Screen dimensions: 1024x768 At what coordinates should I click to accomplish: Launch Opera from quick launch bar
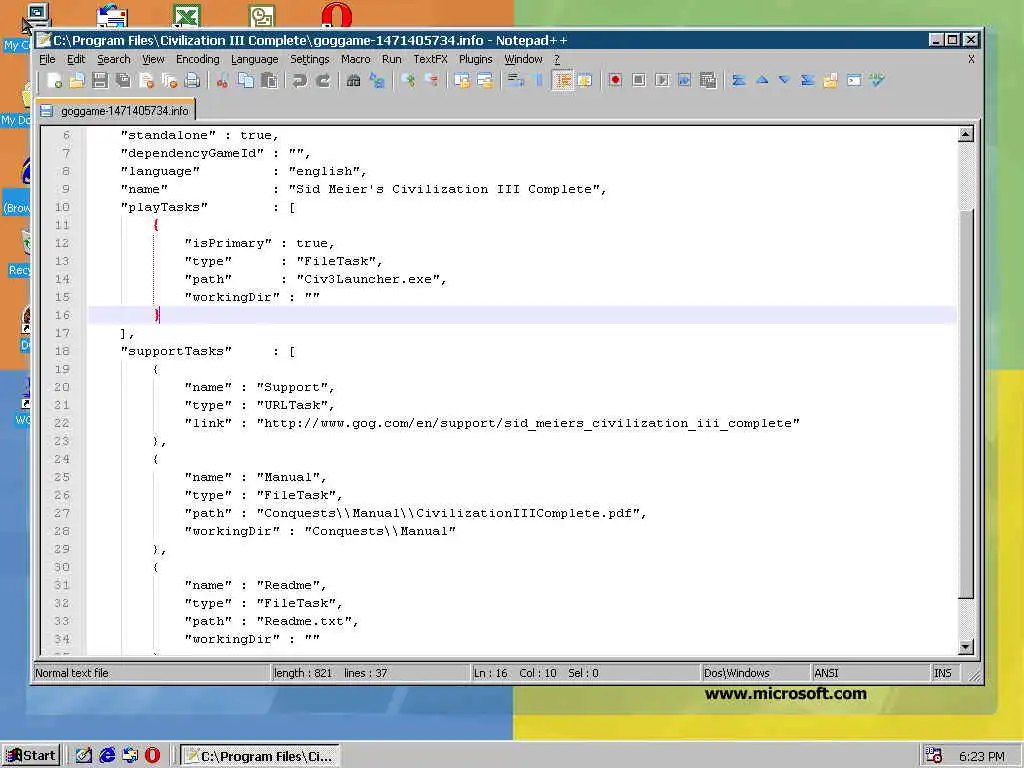click(152, 756)
